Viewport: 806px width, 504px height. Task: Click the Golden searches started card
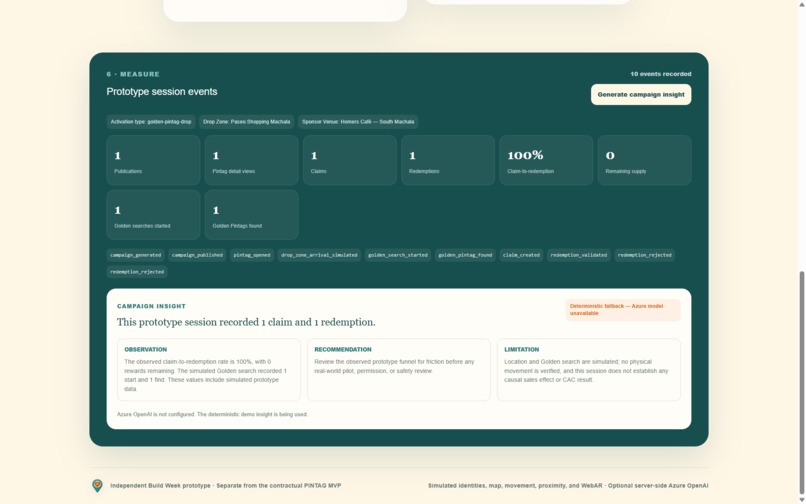(153, 214)
